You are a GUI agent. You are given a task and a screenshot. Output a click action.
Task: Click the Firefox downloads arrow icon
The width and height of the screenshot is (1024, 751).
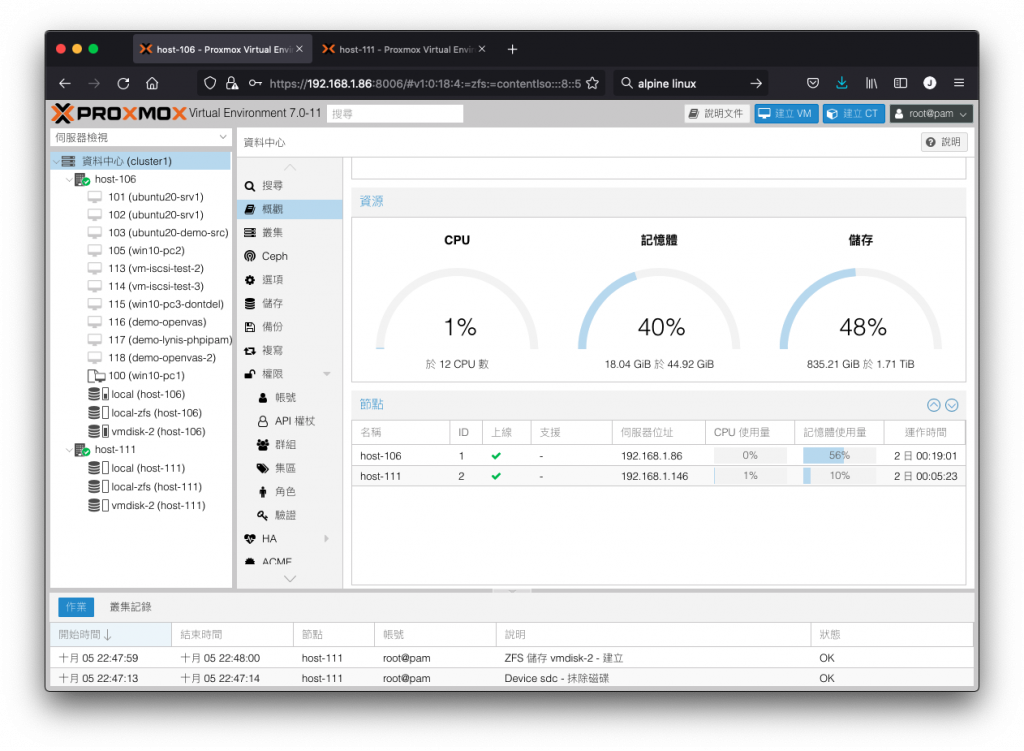(x=842, y=83)
